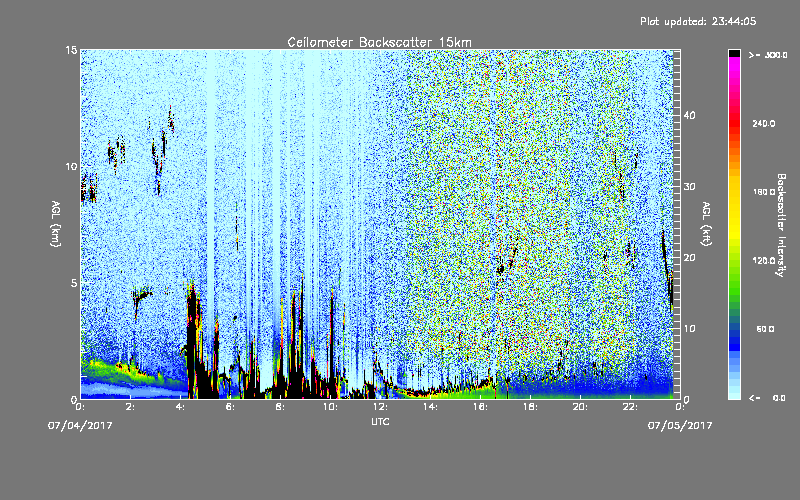
Task: Click the "60.0" colorbar value
Action: coord(765,329)
